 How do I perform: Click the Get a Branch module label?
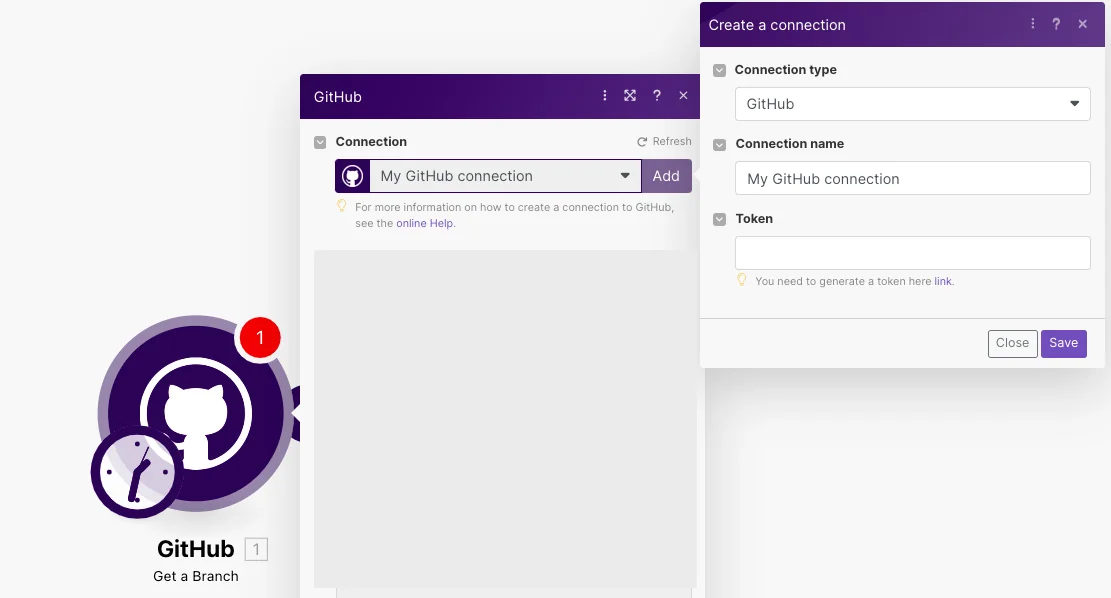pyautogui.click(x=196, y=576)
